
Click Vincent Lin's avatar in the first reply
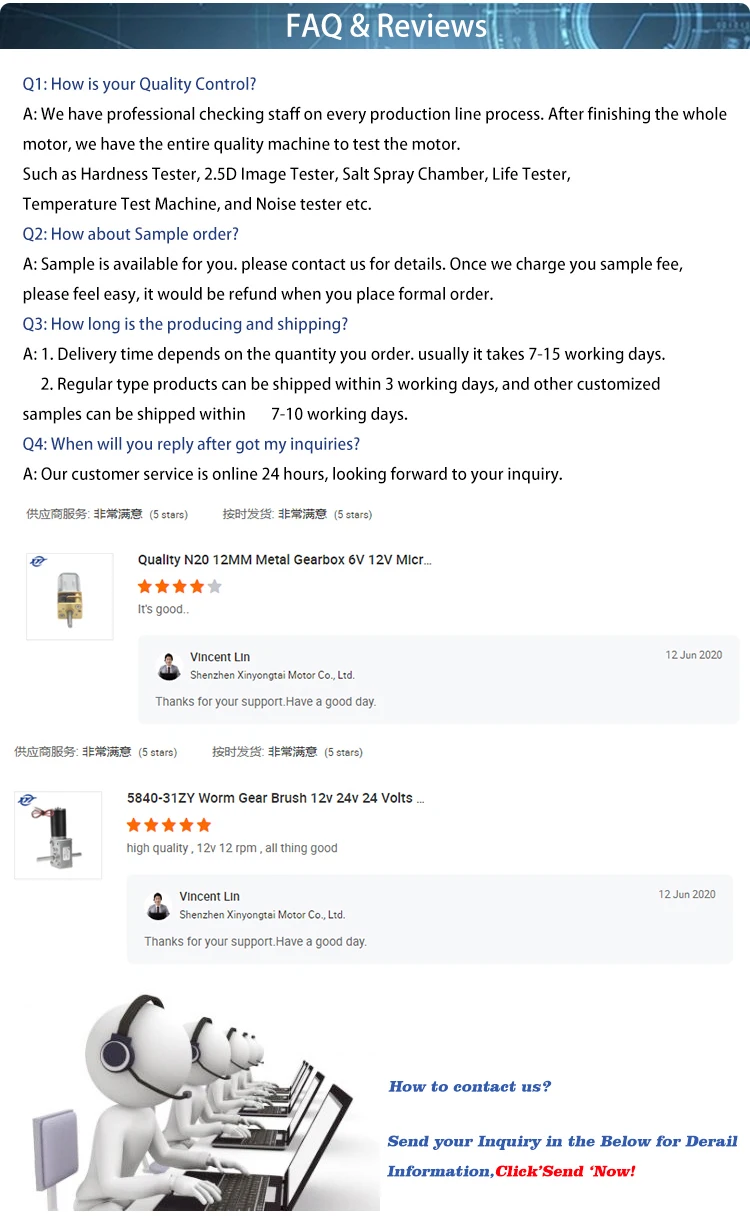(x=169, y=666)
